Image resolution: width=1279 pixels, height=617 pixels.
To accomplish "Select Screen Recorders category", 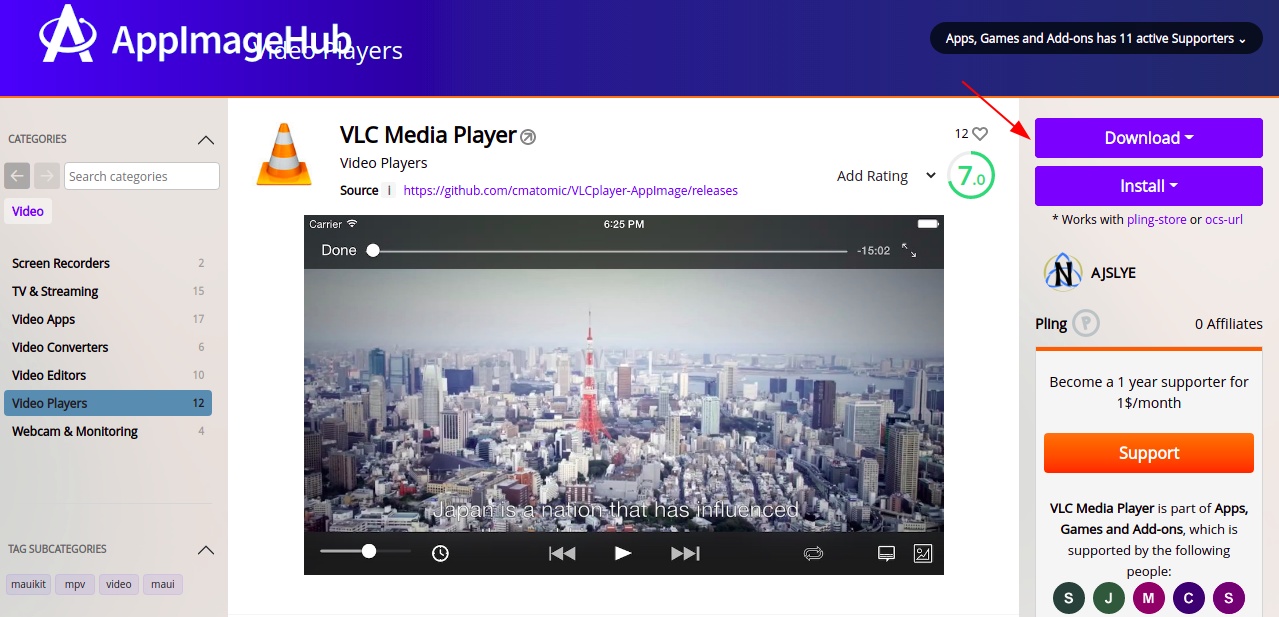I will (x=108, y=263).
